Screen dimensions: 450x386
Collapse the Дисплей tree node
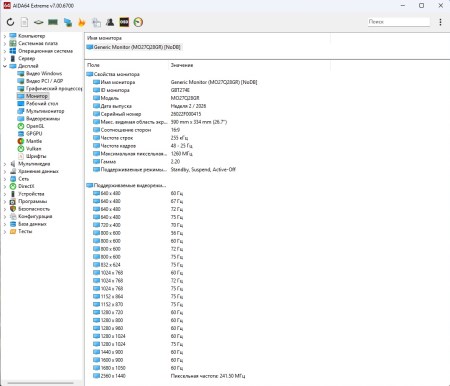coord(5,66)
